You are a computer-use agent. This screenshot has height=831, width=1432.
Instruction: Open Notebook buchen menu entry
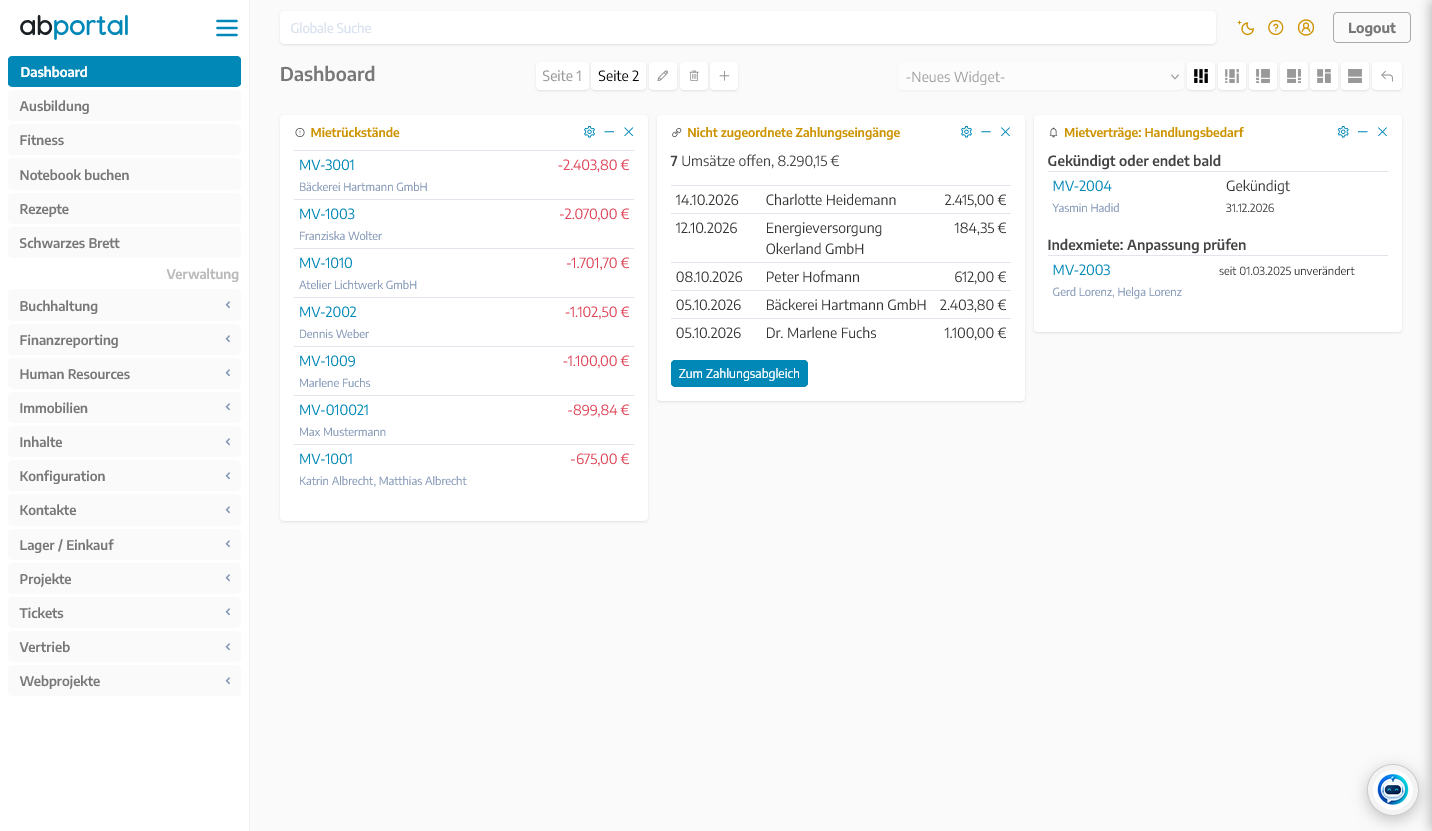[124, 175]
